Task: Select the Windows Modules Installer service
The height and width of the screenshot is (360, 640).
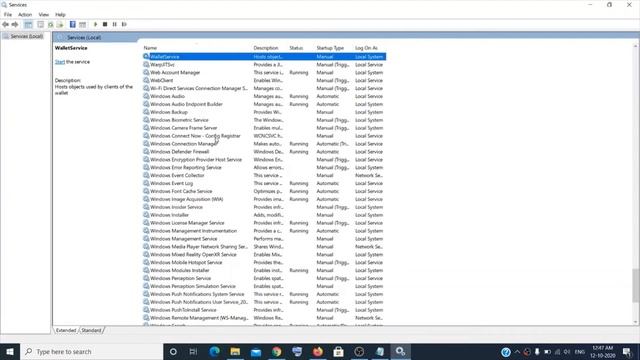Action: pyautogui.click(x=264, y=270)
